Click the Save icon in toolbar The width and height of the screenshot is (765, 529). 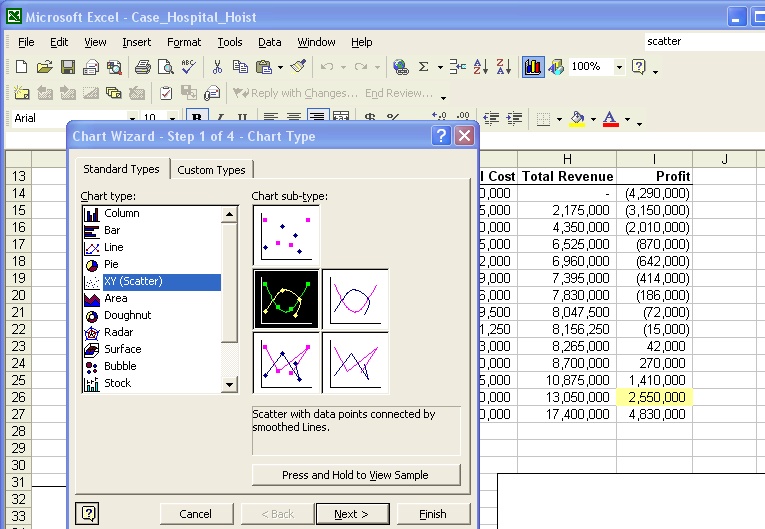click(68, 67)
